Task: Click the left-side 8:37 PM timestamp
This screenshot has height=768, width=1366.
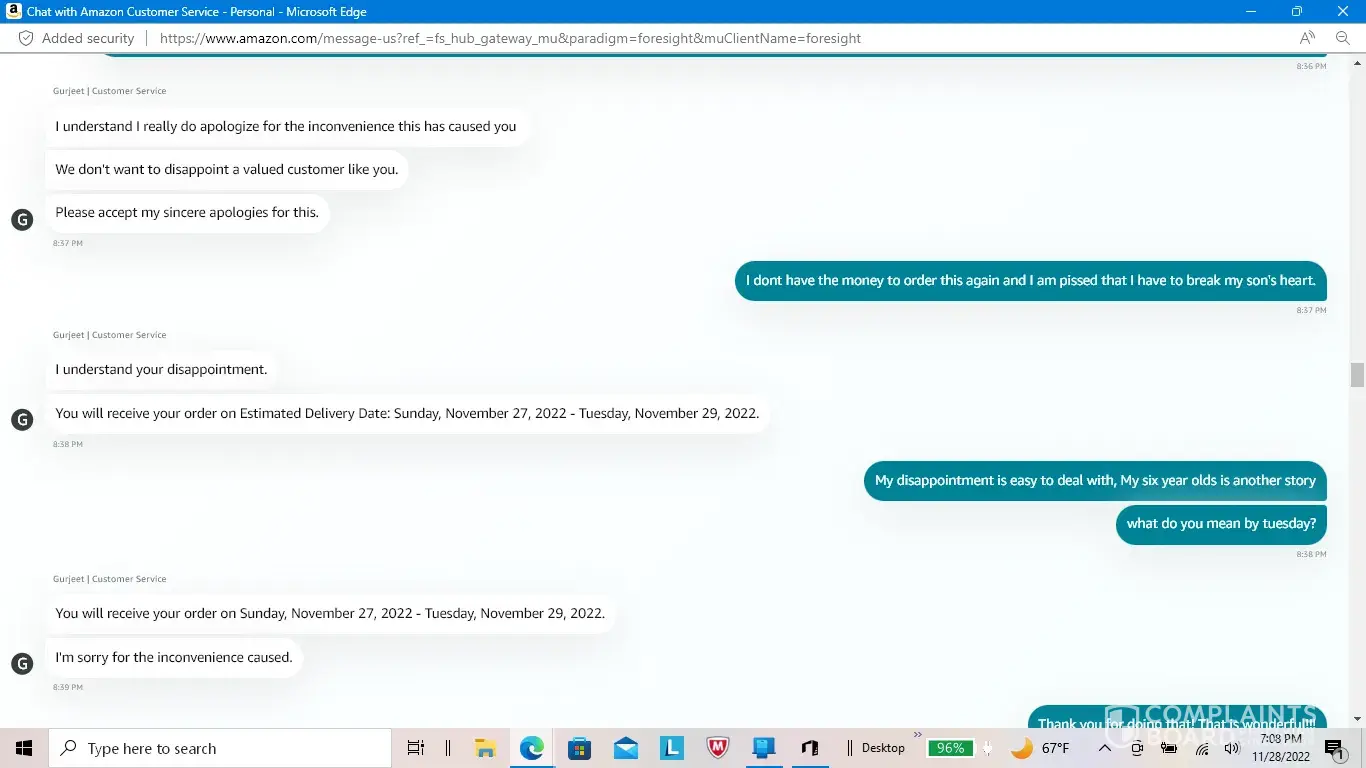Action: coord(68,243)
